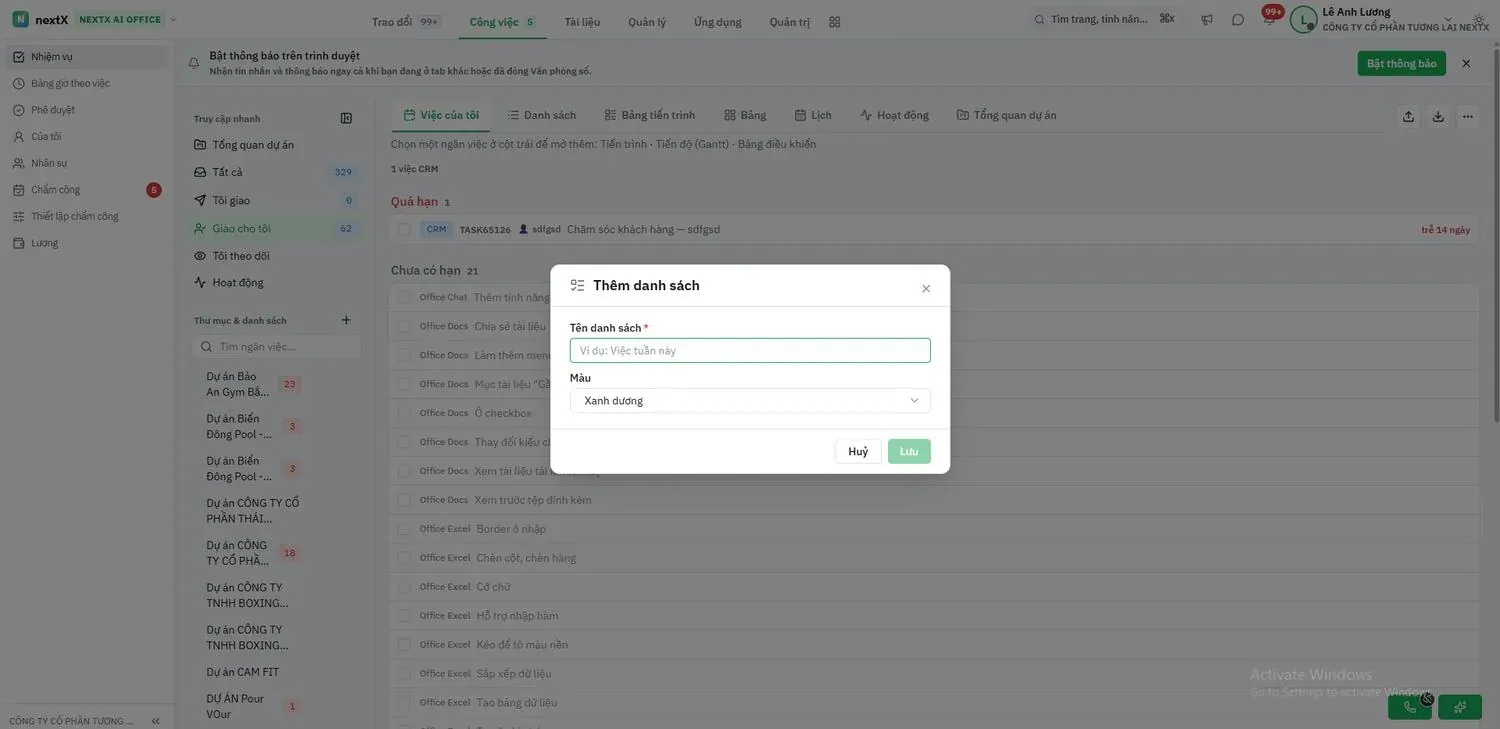Click the plus icon beside Thư mục & danh sách
Viewport: 1500px width, 729px height.
pos(346,320)
